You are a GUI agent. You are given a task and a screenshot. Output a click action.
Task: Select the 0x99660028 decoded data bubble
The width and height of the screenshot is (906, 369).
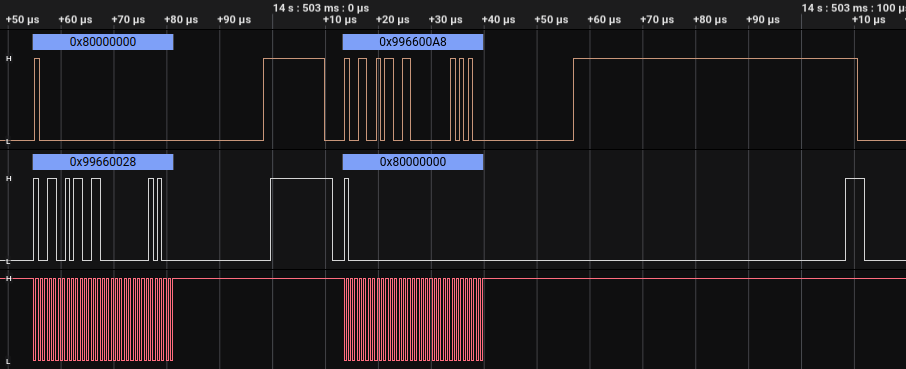click(103, 162)
